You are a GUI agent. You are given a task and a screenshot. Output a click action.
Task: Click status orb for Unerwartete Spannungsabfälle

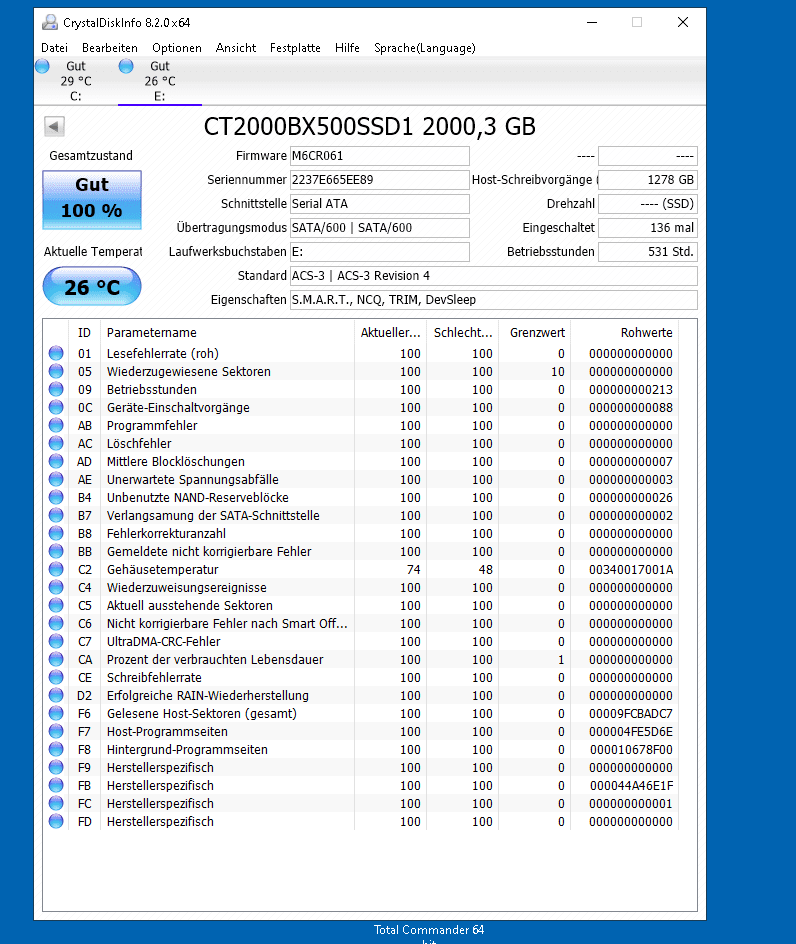pyautogui.click(x=56, y=480)
